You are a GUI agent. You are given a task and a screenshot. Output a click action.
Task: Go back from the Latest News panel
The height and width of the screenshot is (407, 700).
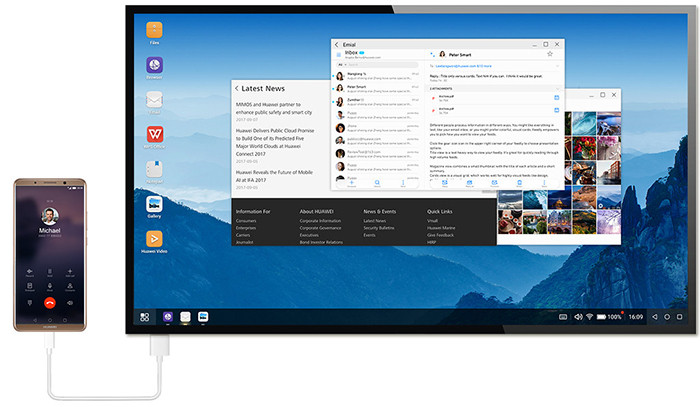click(237, 89)
